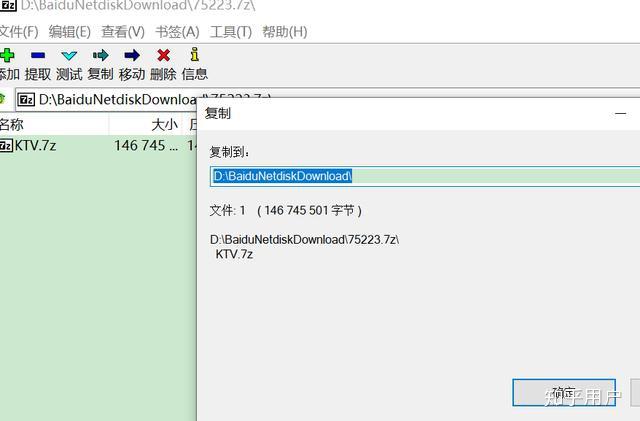This screenshot has width=640, height=421.
Task: Sort by the 大小 column header
Action: [x=147, y=124]
